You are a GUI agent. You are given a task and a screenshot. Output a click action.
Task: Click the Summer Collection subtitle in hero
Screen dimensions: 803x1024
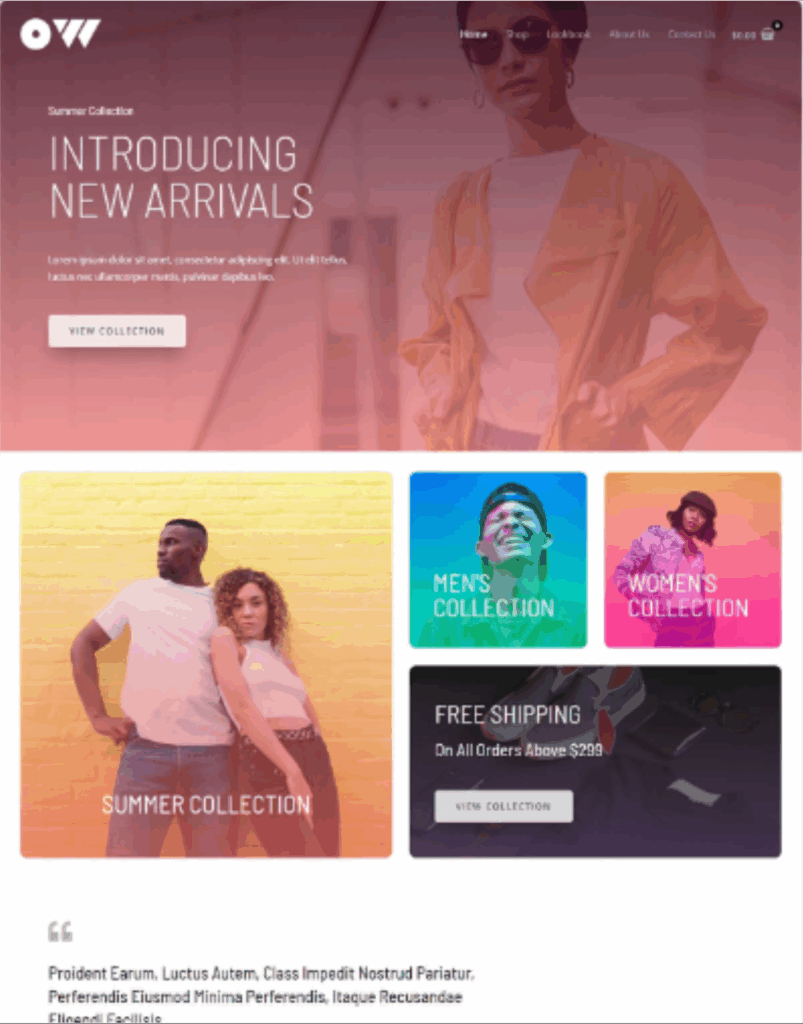91,111
